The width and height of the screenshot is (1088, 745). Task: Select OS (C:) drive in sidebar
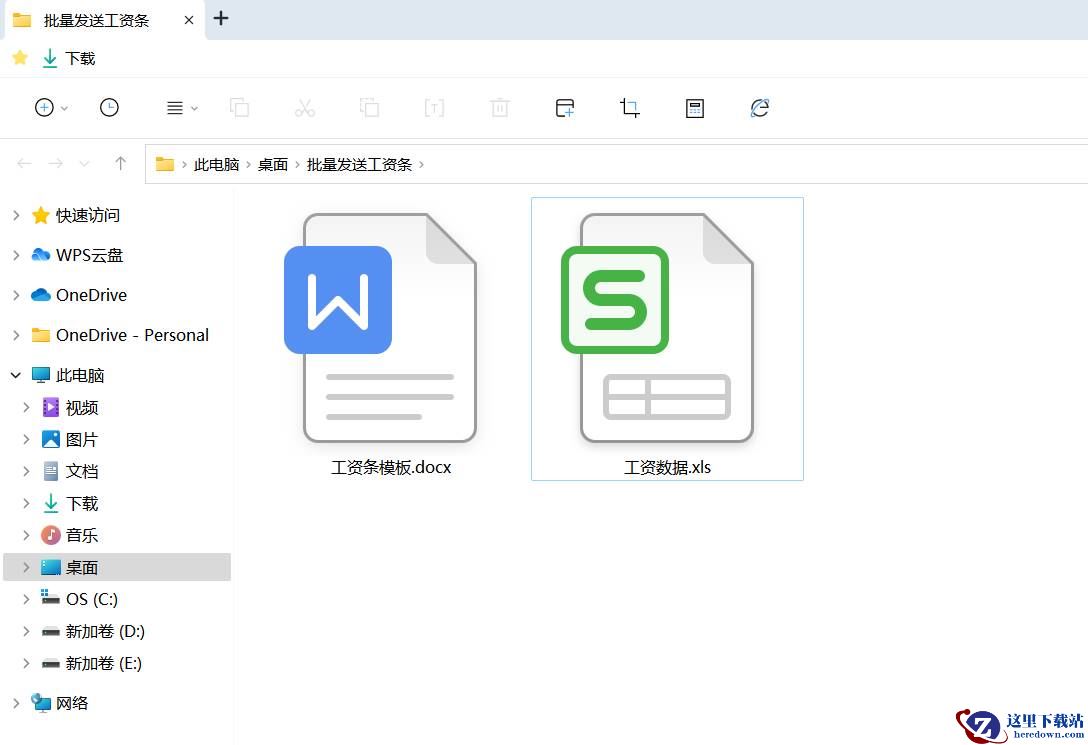coord(92,599)
